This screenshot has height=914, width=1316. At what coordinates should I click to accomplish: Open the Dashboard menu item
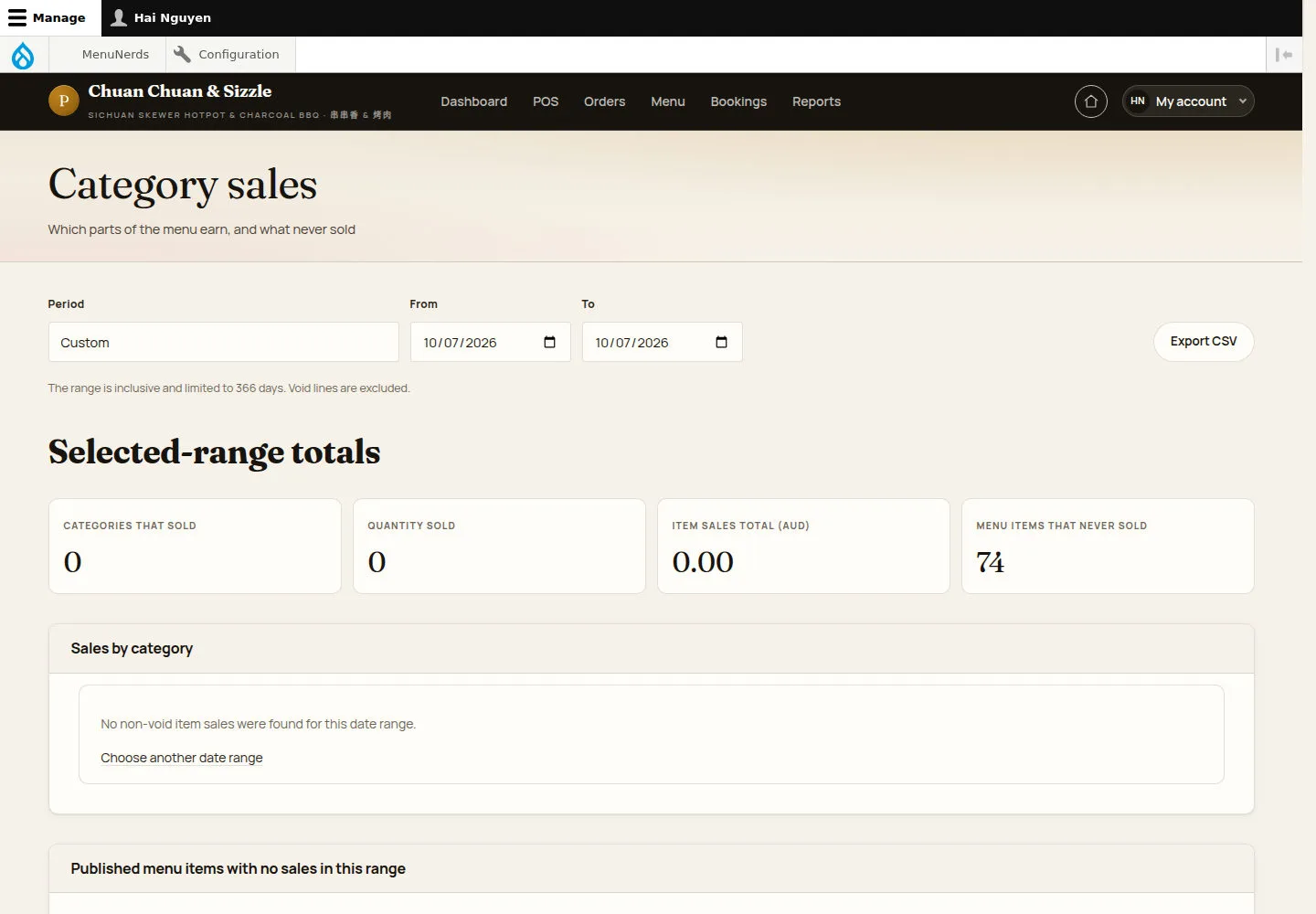473,101
